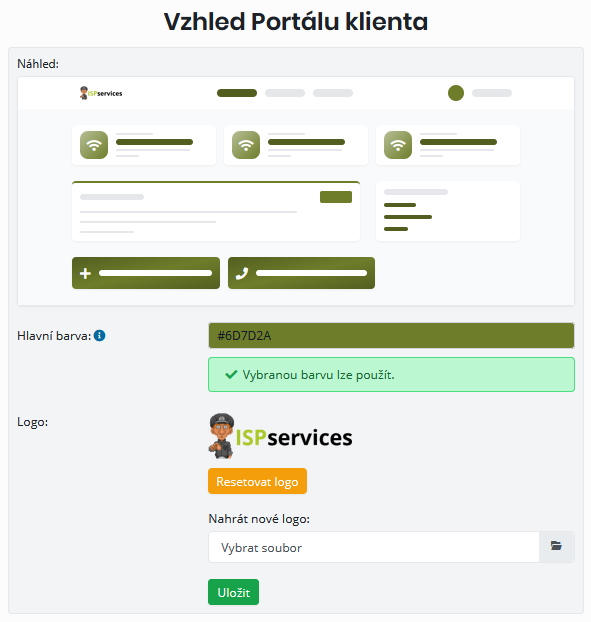
Task: Click first Wi-Fi icon in preview
Action: coord(94,145)
